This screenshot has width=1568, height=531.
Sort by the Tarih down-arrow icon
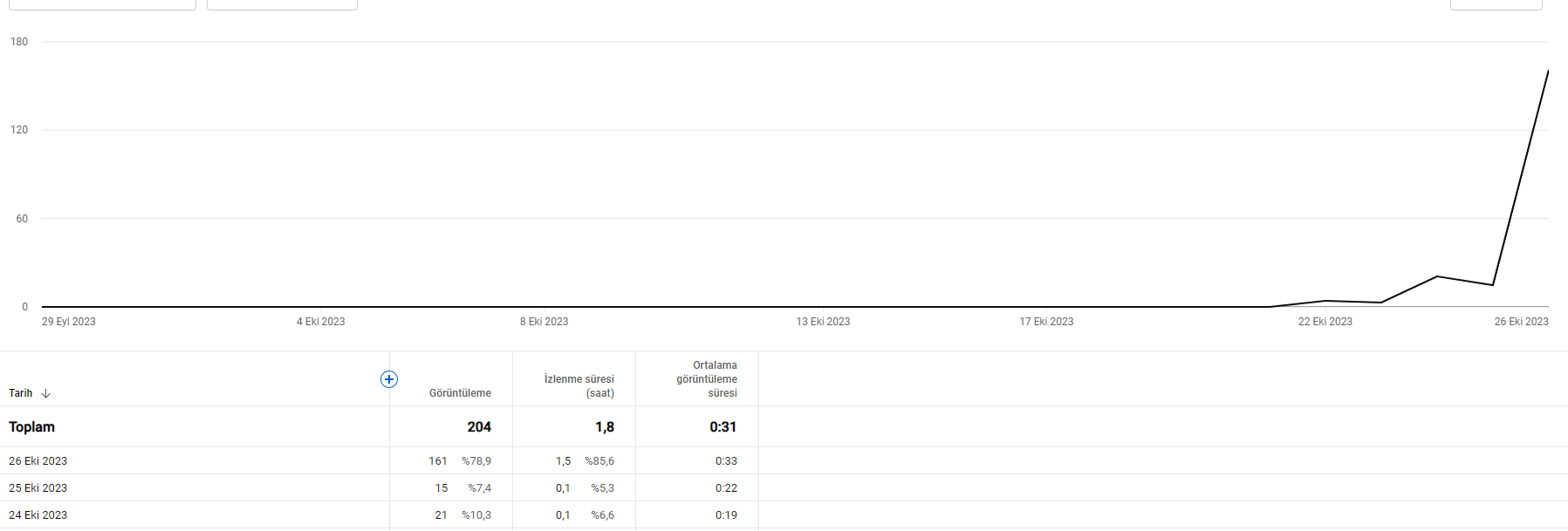coord(46,393)
